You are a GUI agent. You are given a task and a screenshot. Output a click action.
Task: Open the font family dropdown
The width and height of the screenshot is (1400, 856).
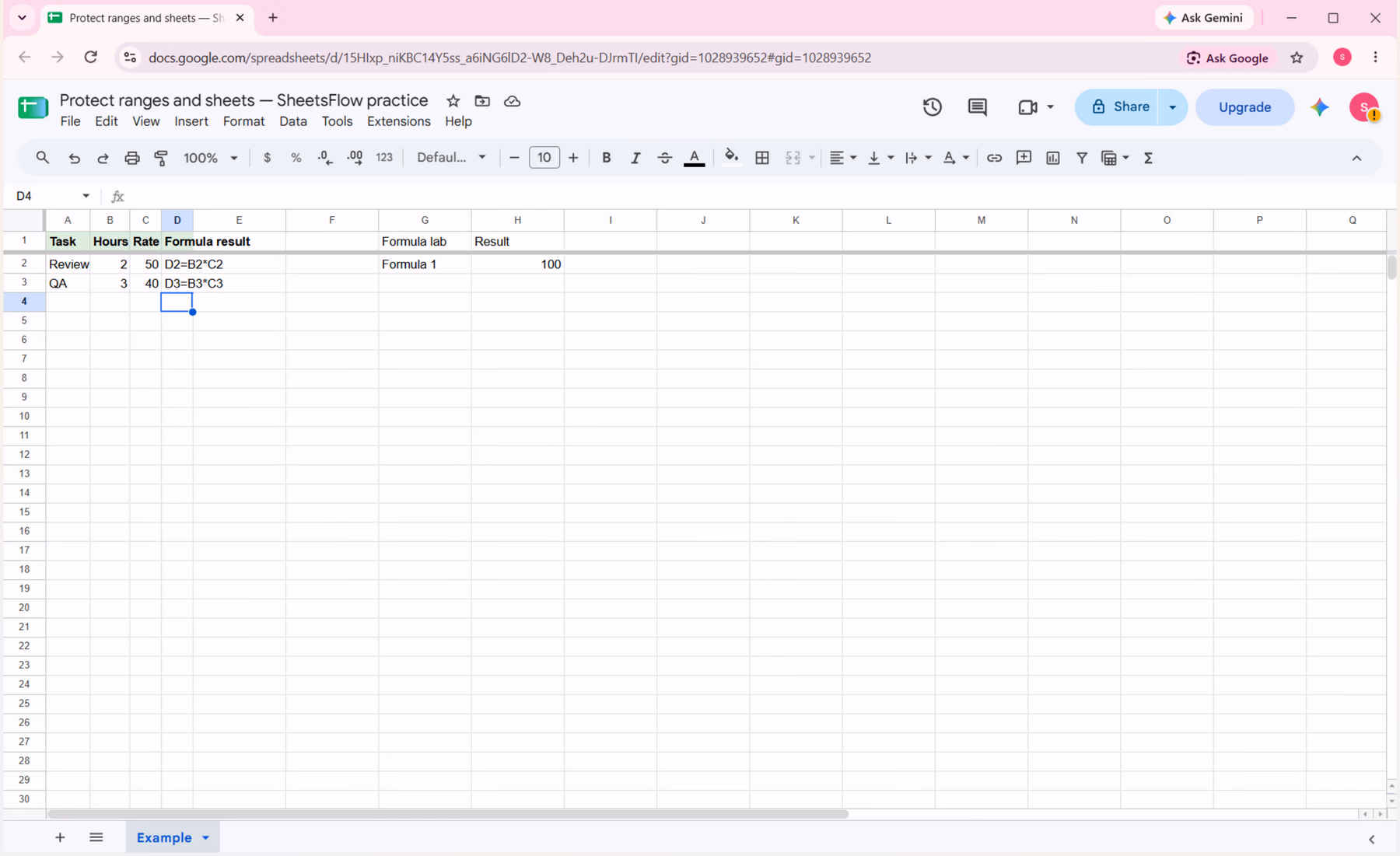point(451,158)
